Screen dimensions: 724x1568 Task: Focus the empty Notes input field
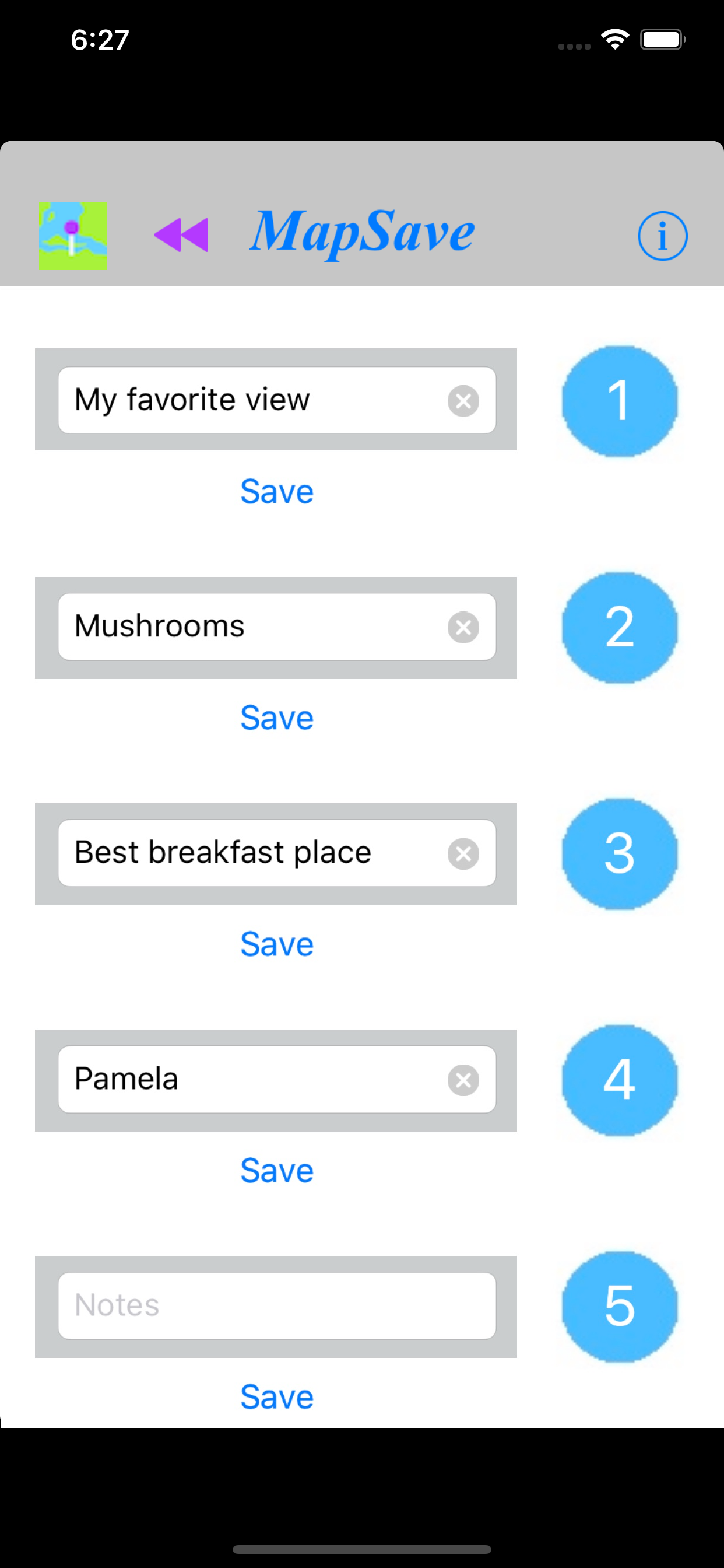pyautogui.click(x=277, y=1305)
